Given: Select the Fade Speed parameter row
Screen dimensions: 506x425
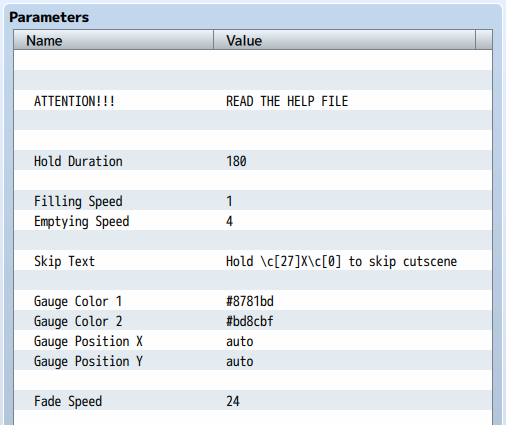Looking at the screenshot, I should 253,400.
